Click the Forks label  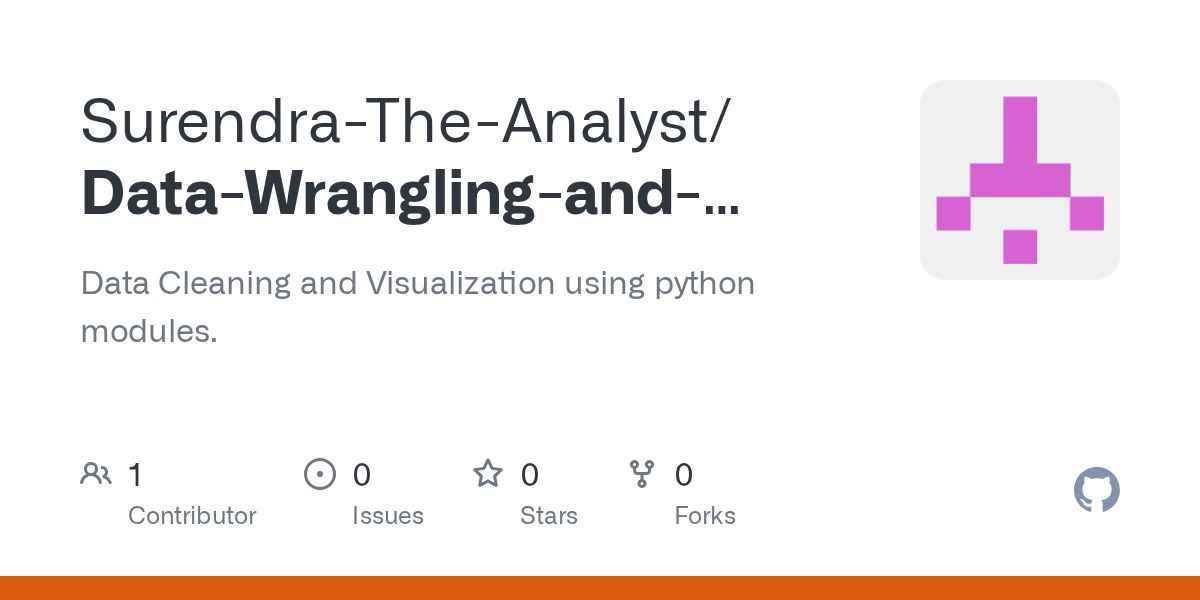[x=705, y=516]
